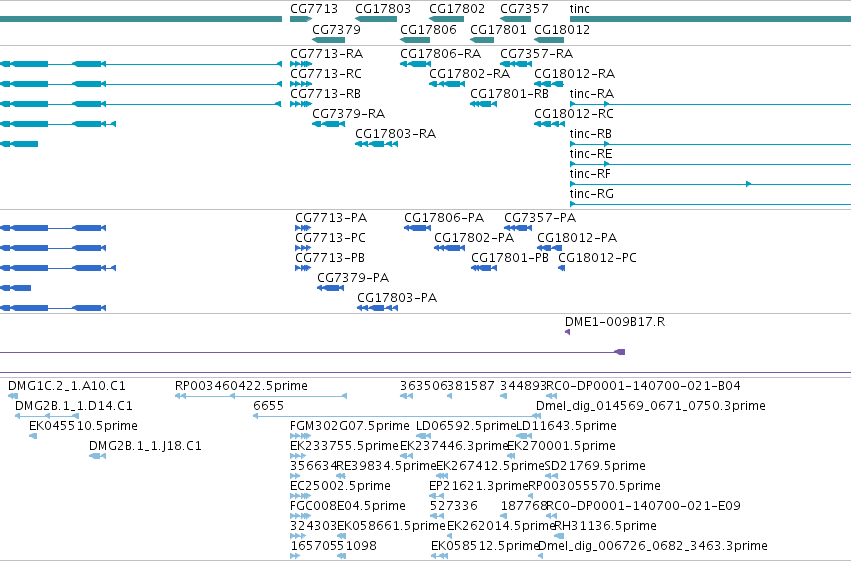Screen dimensions: 851x561
Task: Select protein CG18012-PA
Action: [x=577, y=238]
